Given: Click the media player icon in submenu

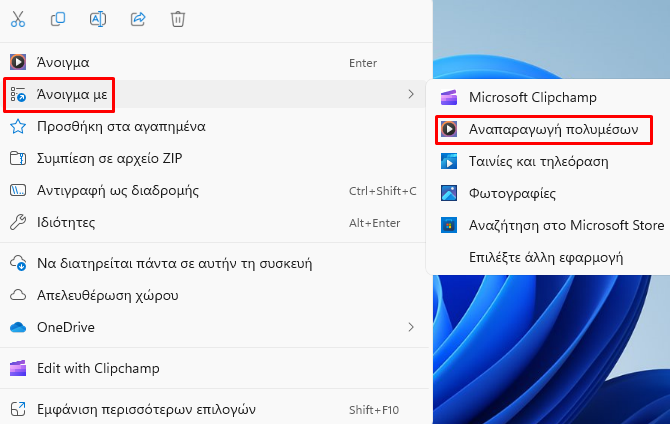Looking at the screenshot, I should click(449, 130).
